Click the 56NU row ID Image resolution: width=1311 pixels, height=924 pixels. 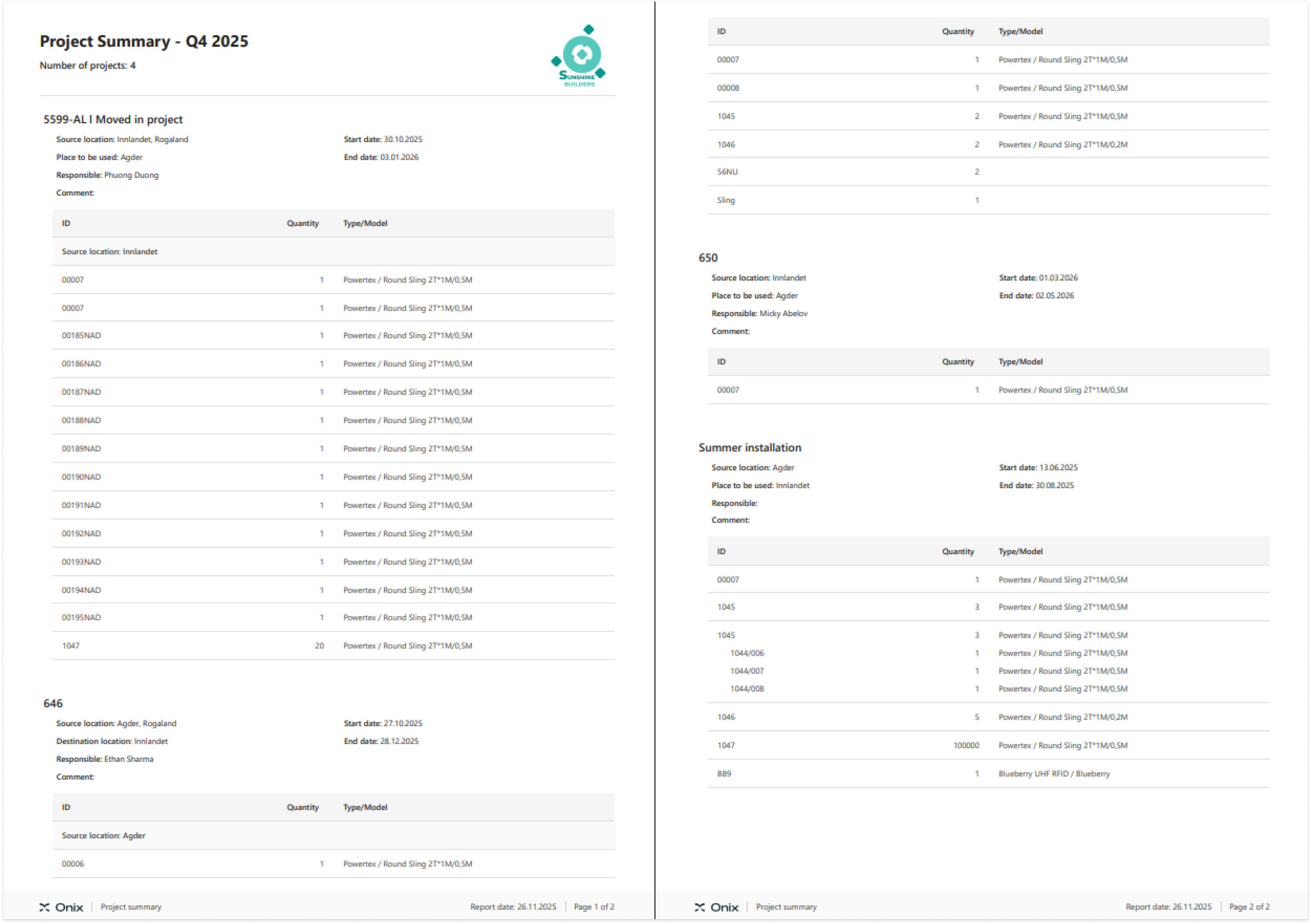(727, 172)
